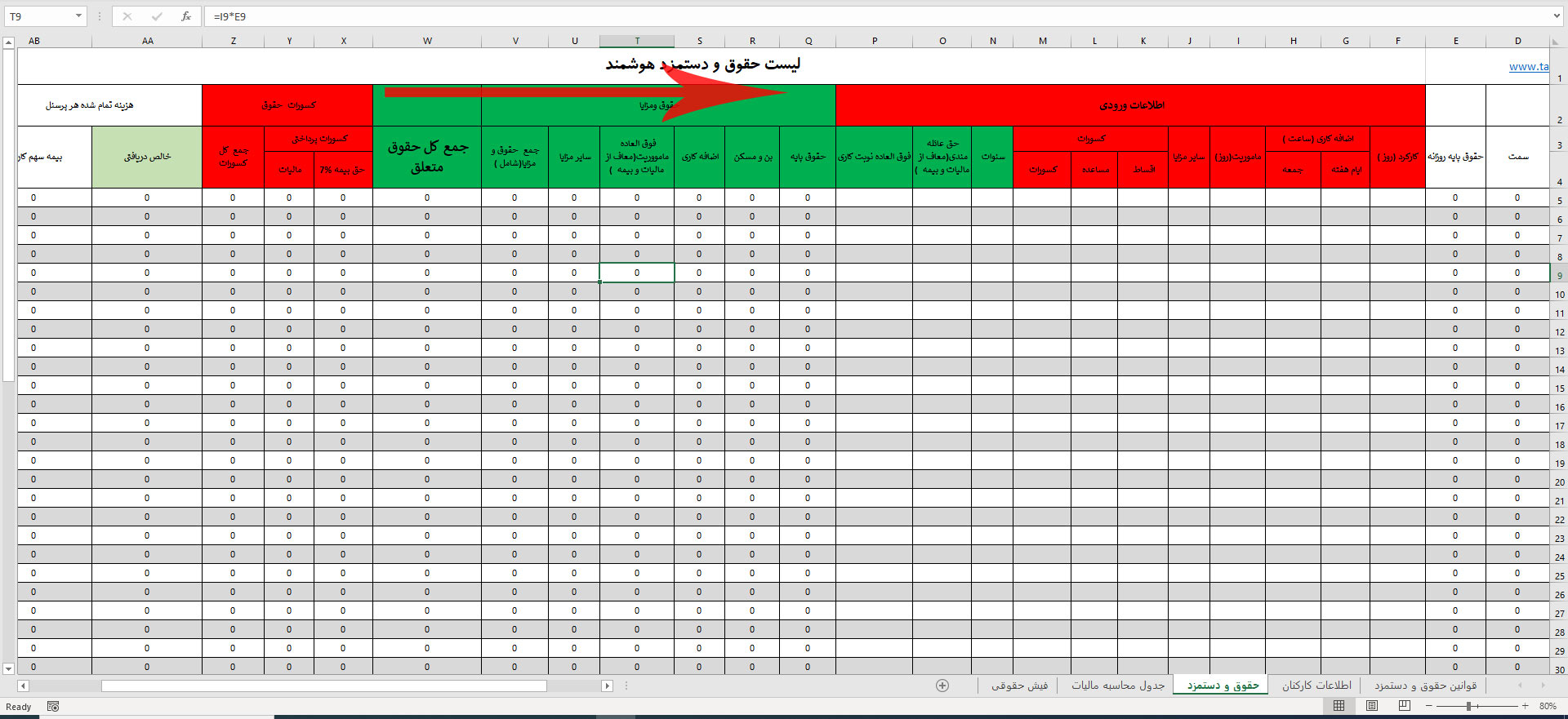Open the اطلاعات کارکنان sheet tab

[x=1316, y=686]
